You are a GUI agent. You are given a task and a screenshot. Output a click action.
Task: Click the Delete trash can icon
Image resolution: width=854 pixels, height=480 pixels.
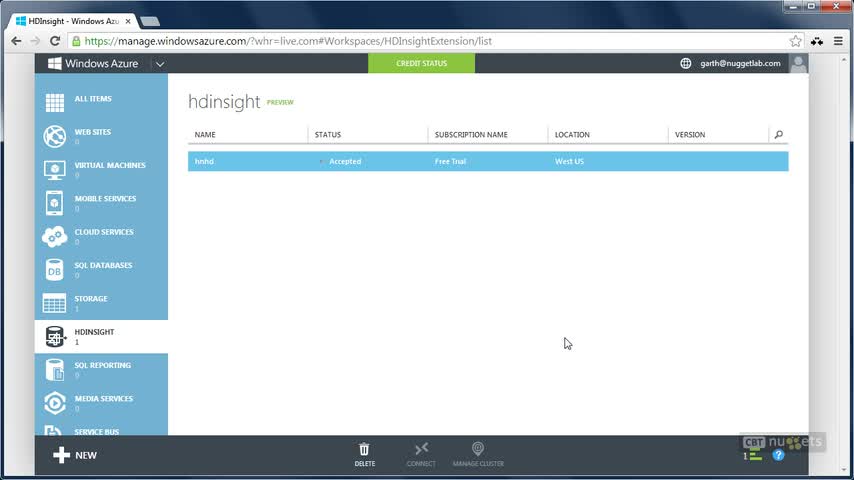pos(364,449)
